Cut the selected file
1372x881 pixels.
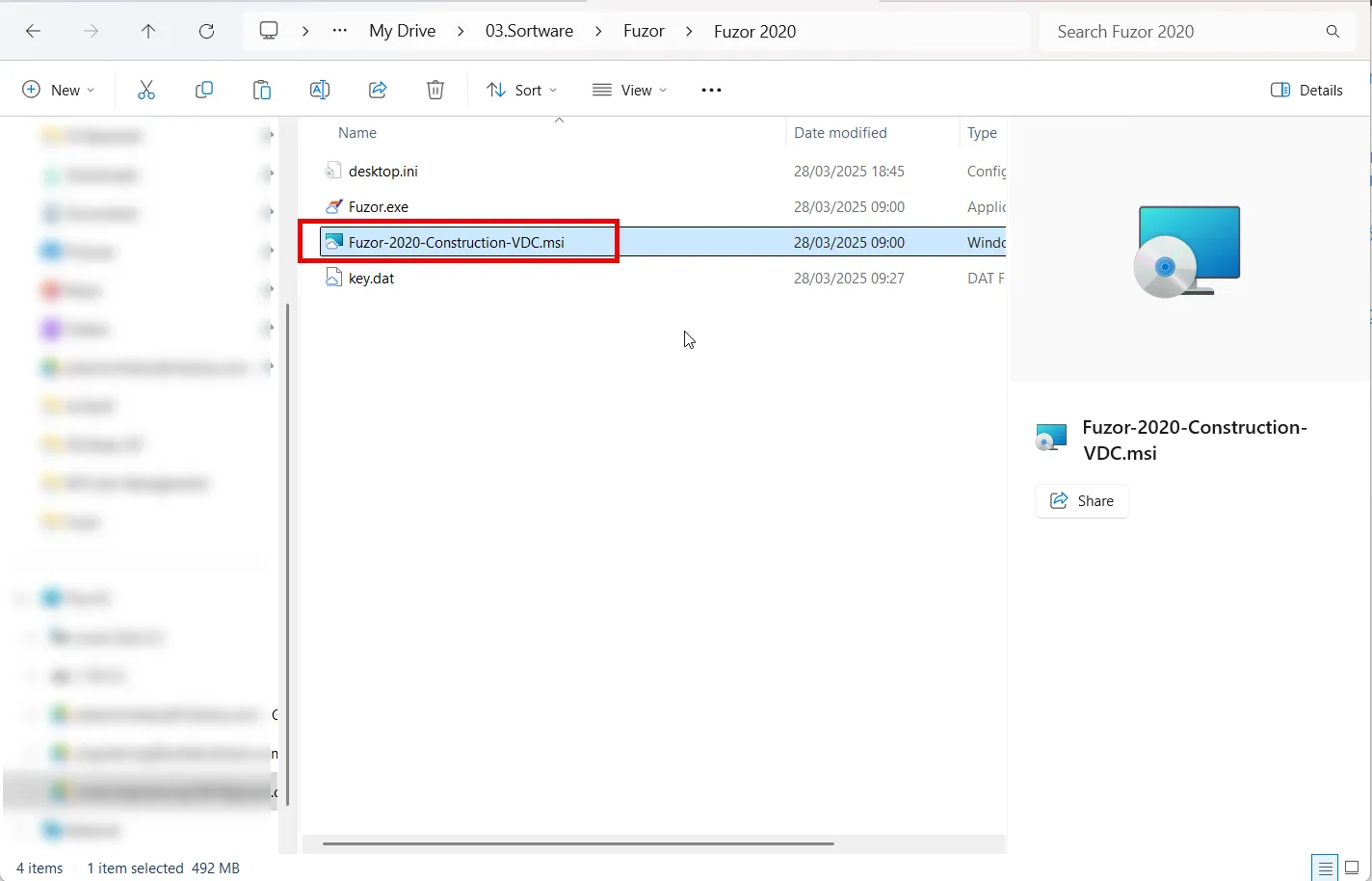(146, 90)
